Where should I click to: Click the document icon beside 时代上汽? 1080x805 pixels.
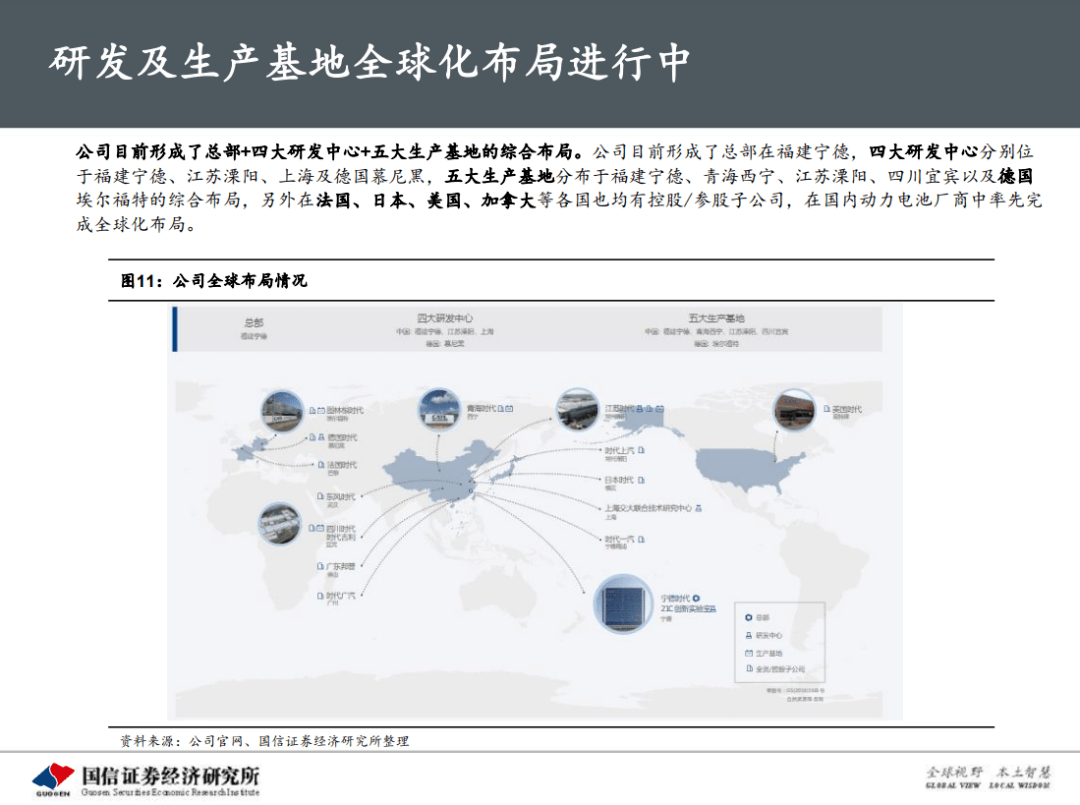[x=641, y=450]
